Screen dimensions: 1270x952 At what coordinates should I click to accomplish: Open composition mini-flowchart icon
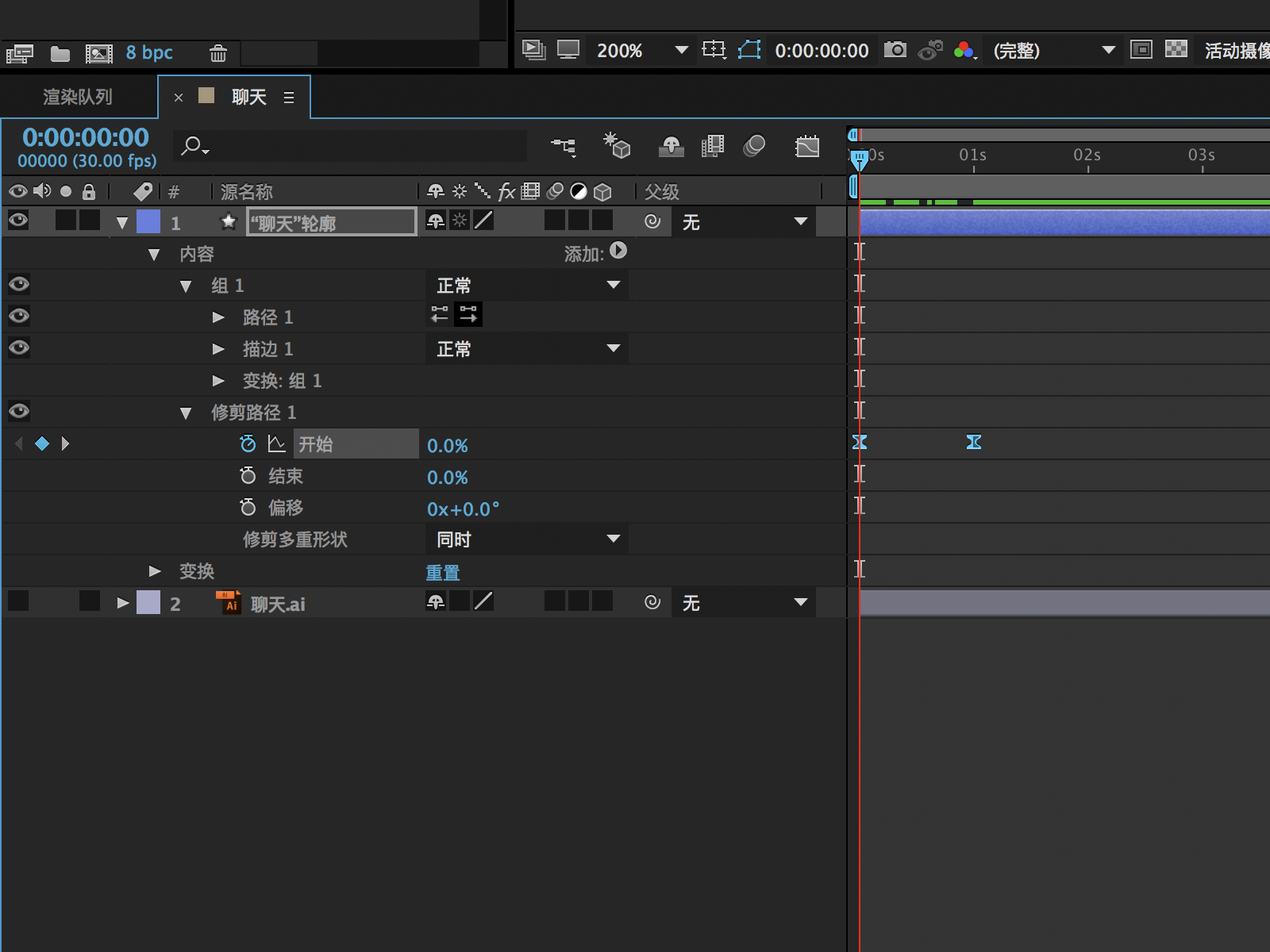(x=564, y=146)
